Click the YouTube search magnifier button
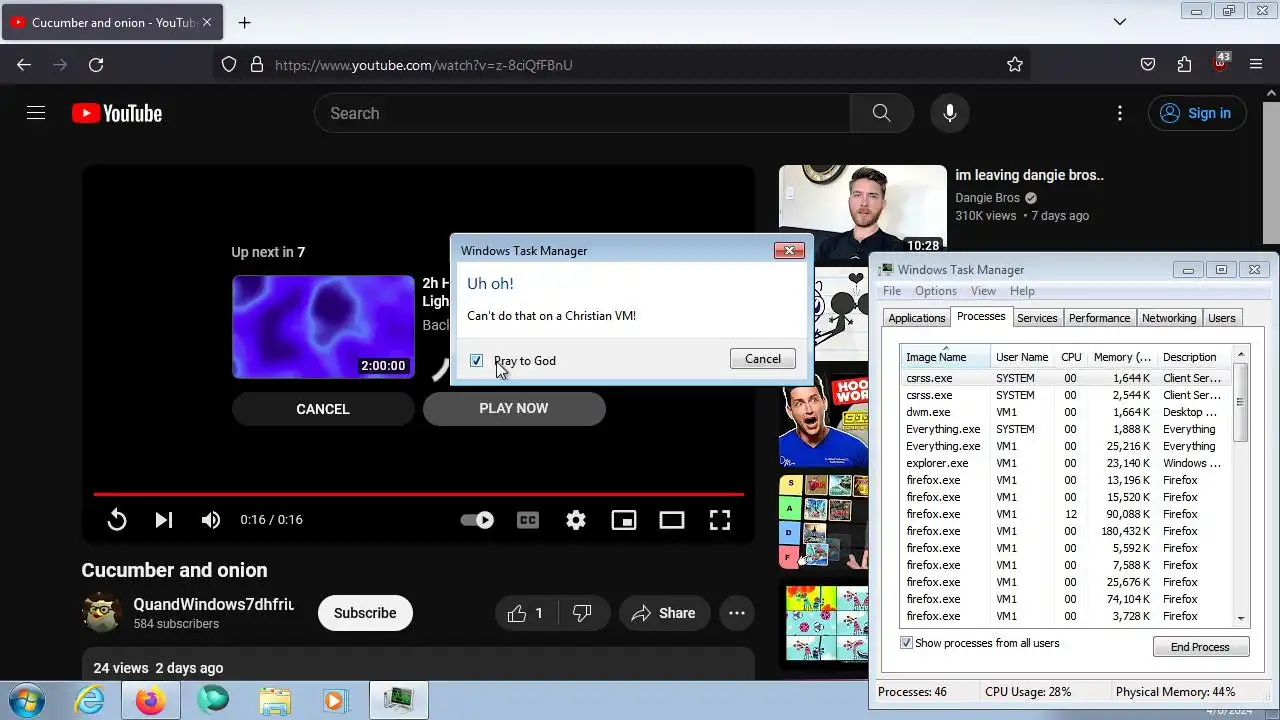The width and height of the screenshot is (1280, 720). tap(881, 113)
